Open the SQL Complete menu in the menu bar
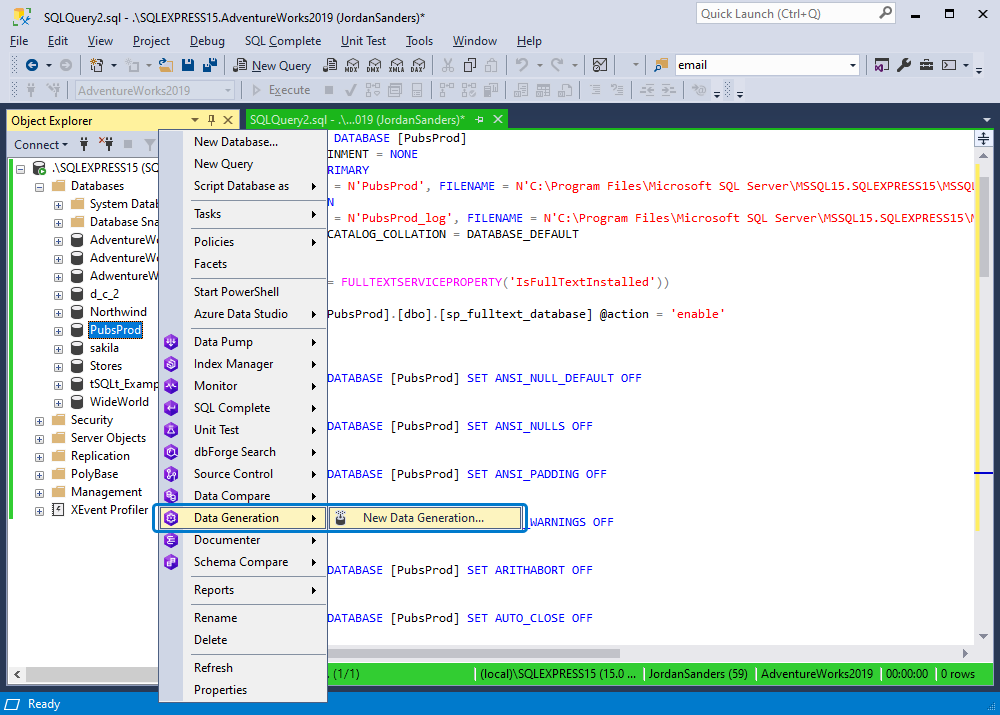The width and height of the screenshot is (1000, 715). click(x=283, y=41)
